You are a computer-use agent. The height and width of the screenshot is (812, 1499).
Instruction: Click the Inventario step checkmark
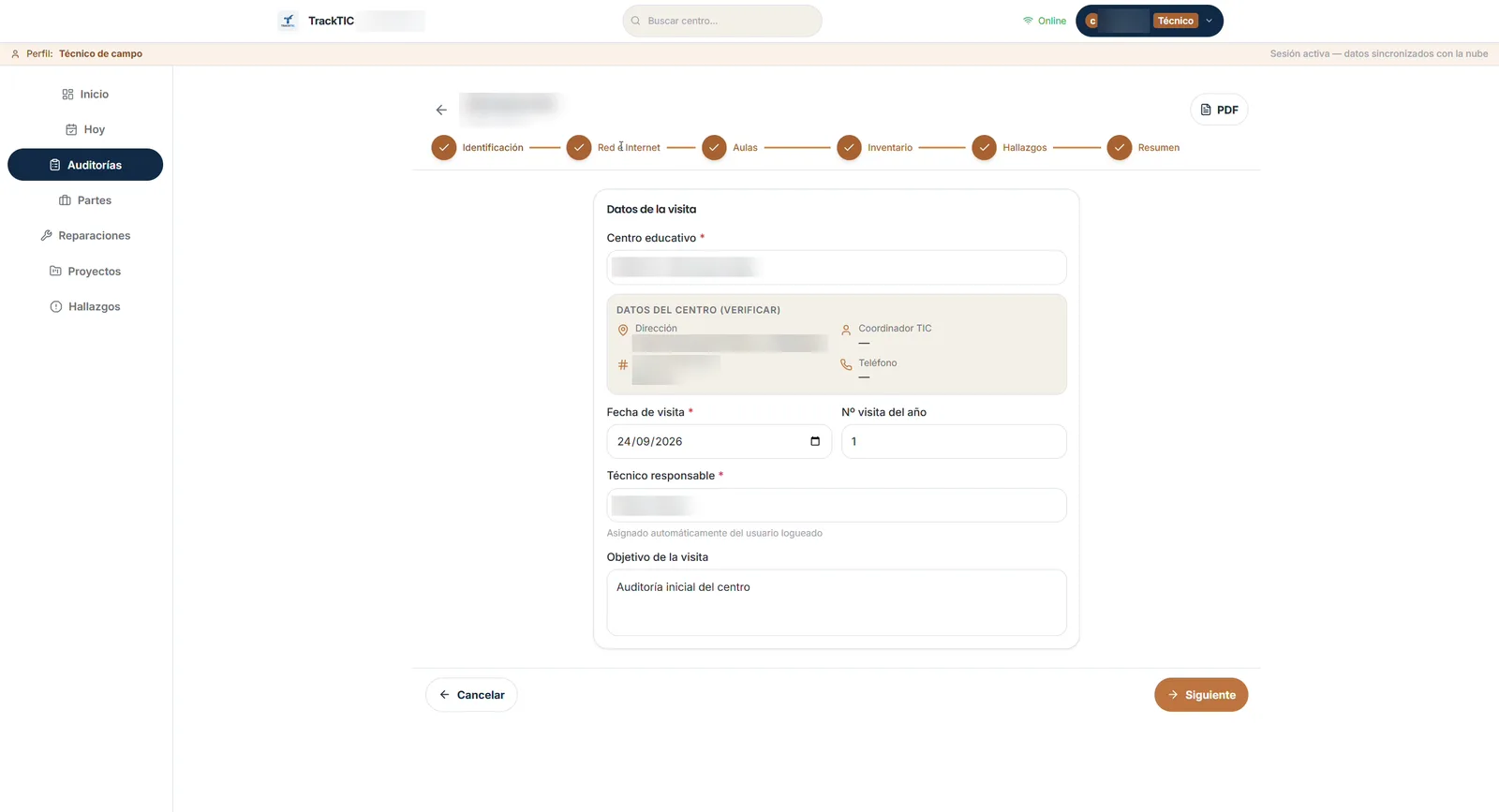849,148
